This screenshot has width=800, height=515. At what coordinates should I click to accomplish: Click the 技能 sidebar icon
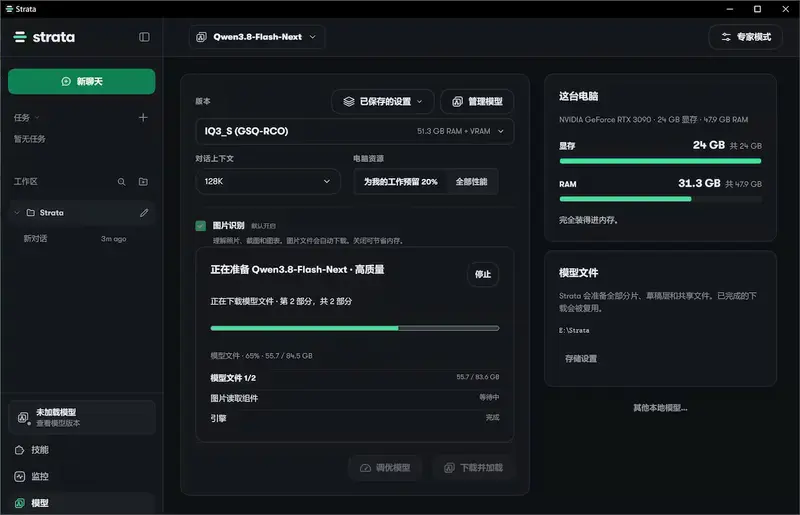(x=19, y=450)
